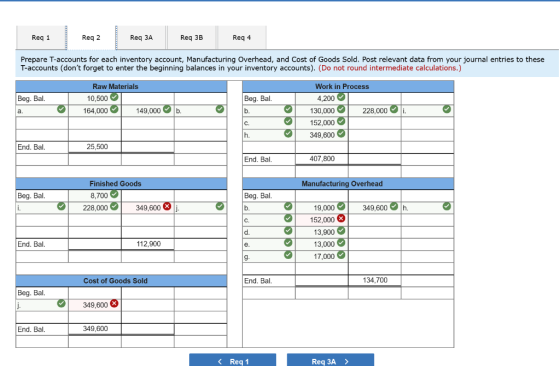Click Finished Goods ending balance 112,900
The height and width of the screenshot is (366, 560).
click(x=148, y=244)
